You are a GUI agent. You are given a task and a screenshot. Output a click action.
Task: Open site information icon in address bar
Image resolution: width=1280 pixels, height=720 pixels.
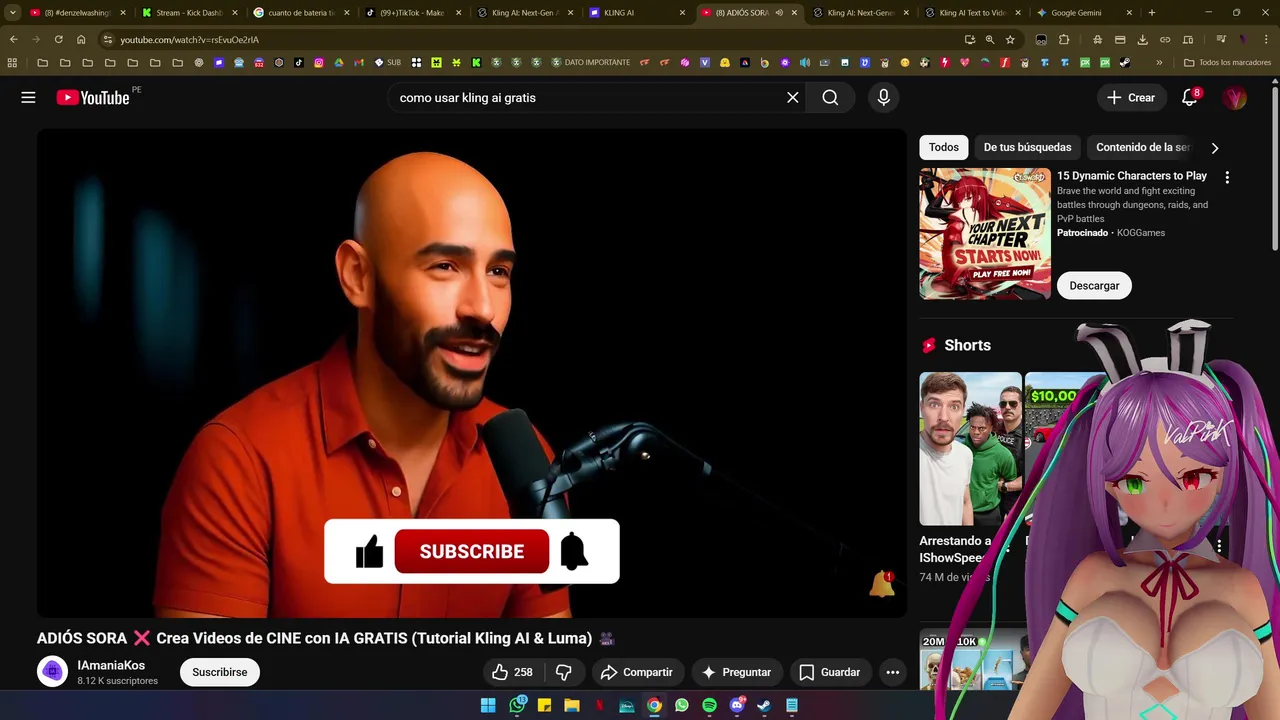(x=107, y=40)
